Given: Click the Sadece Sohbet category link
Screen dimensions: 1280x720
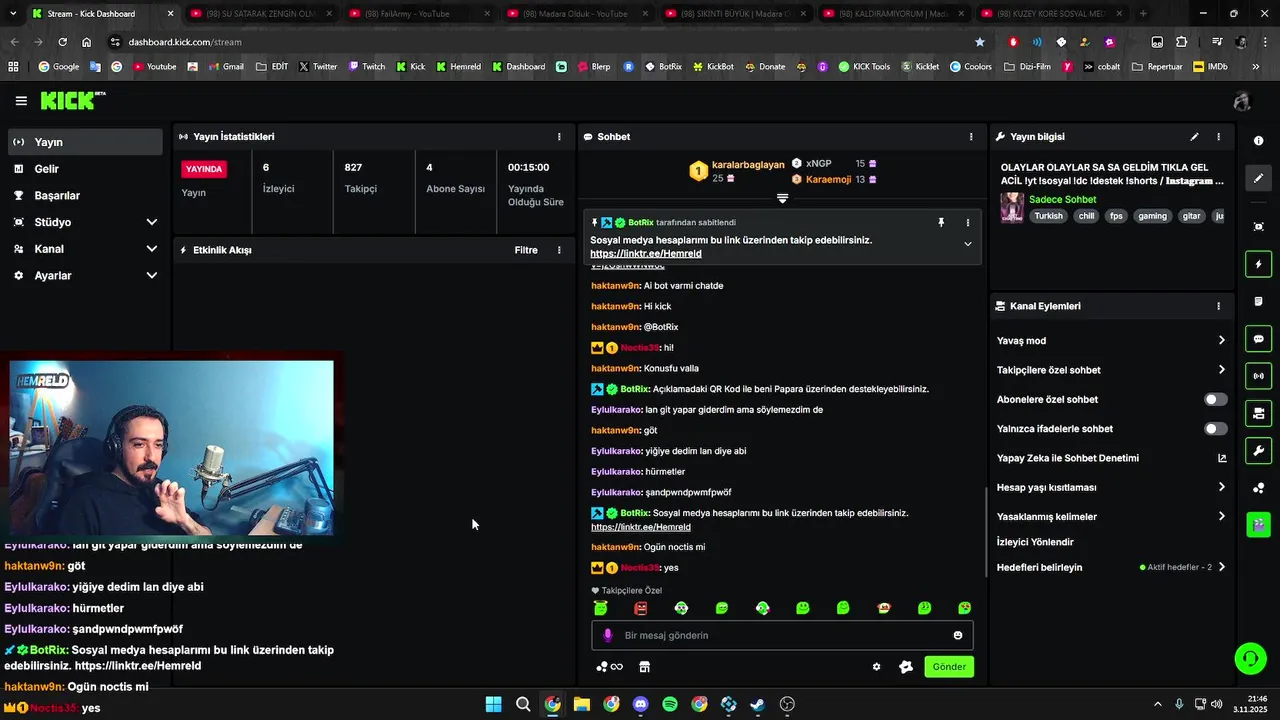Looking at the screenshot, I should click(x=1063, y=199).
